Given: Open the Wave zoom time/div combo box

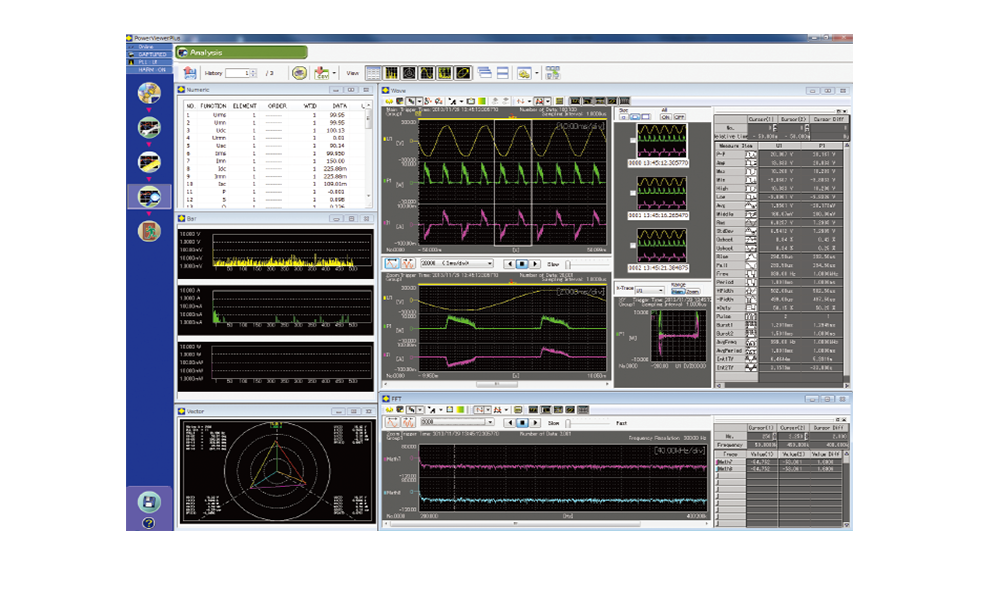Looking at the screenshot, I should coord(457,264).
